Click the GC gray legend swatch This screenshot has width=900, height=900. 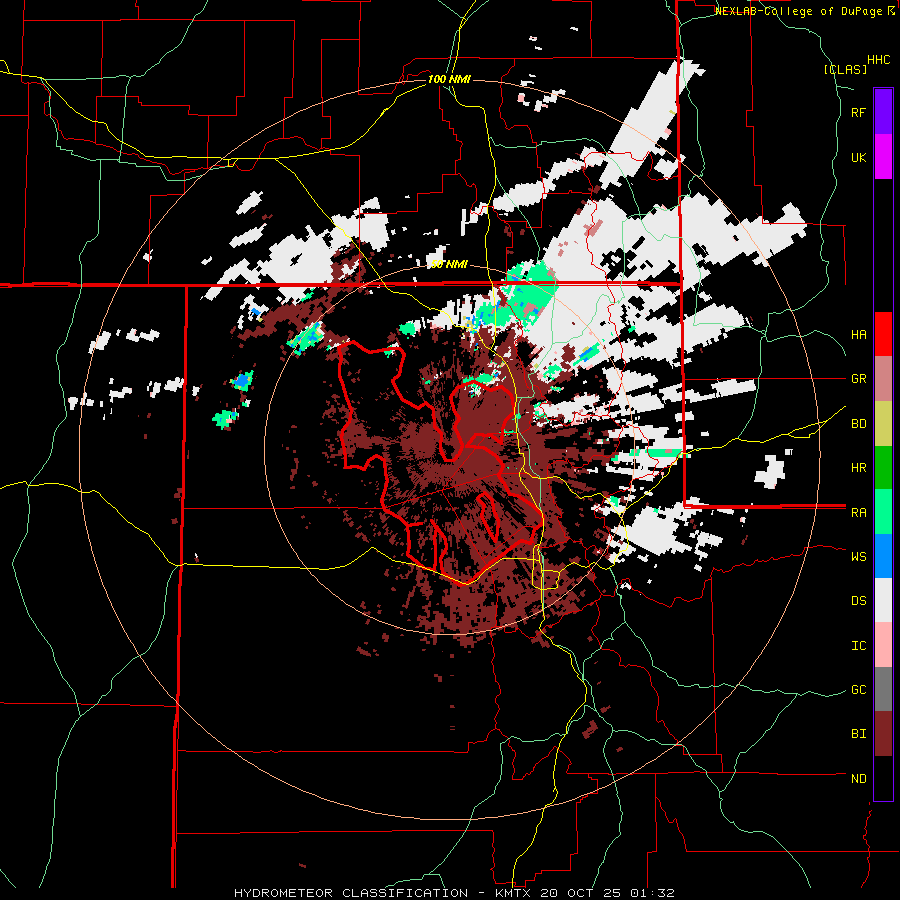pyautogui.click(x=883, y=689)
